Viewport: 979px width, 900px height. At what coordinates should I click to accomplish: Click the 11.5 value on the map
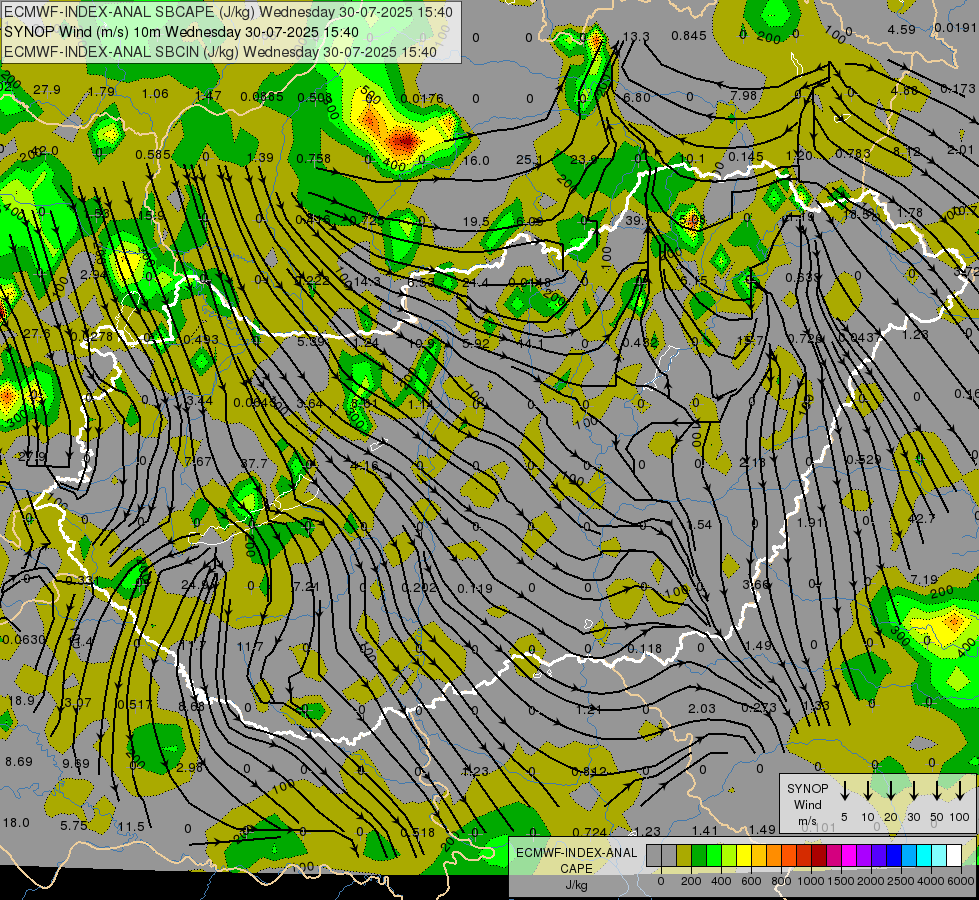[x=131, y=827]
